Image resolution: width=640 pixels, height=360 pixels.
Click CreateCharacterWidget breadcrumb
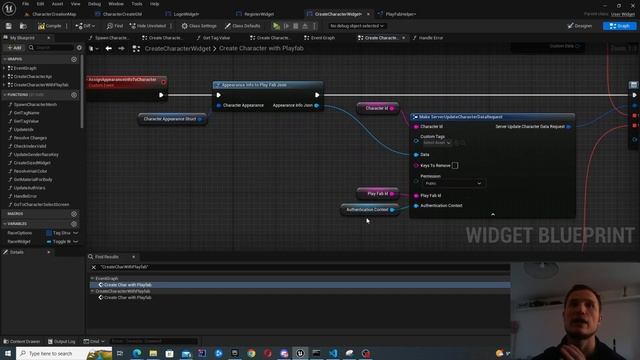click(x=178, y=49)
